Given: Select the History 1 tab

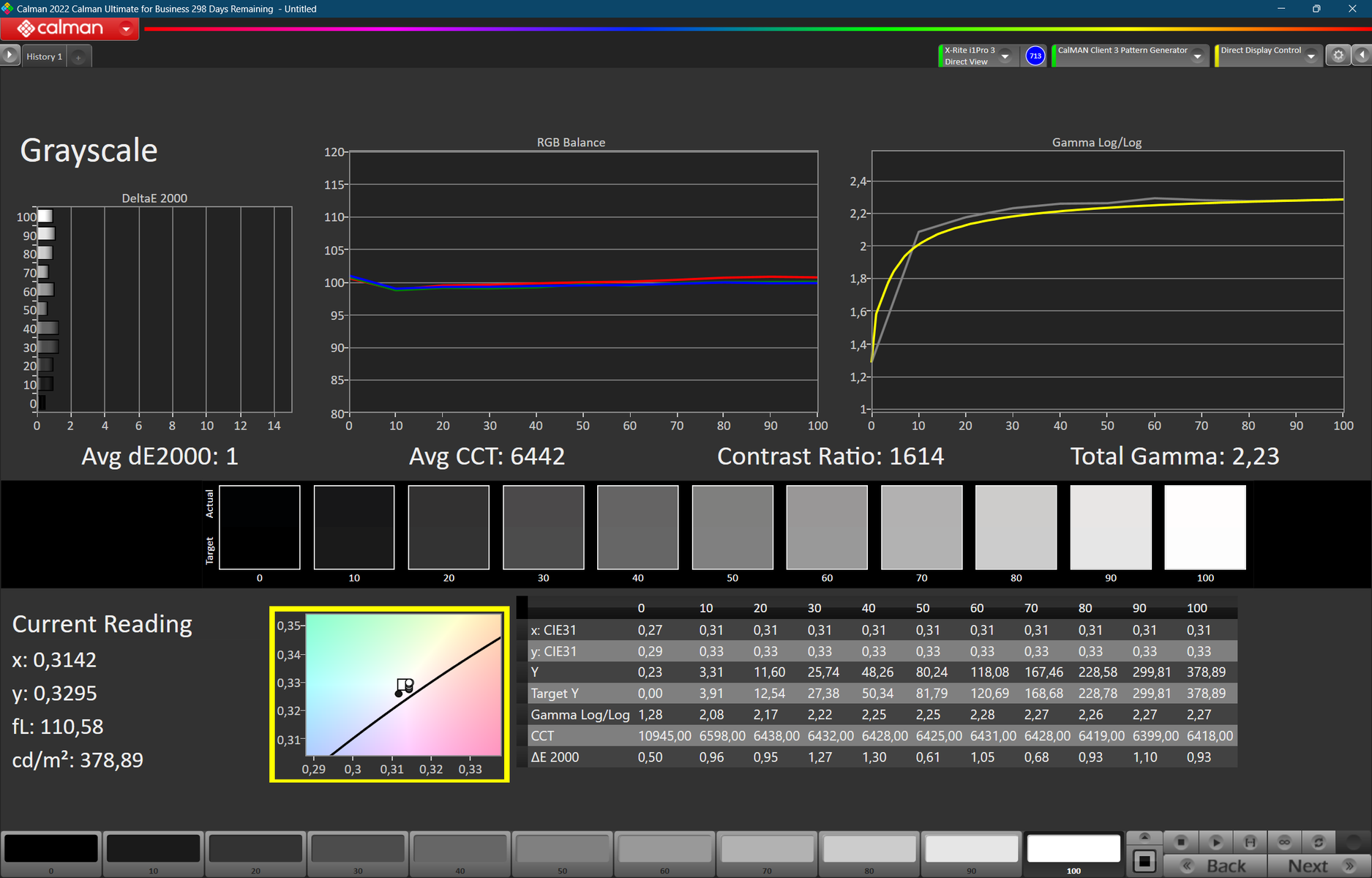Looking at the screenshot, I should click(x=44, y=56).
